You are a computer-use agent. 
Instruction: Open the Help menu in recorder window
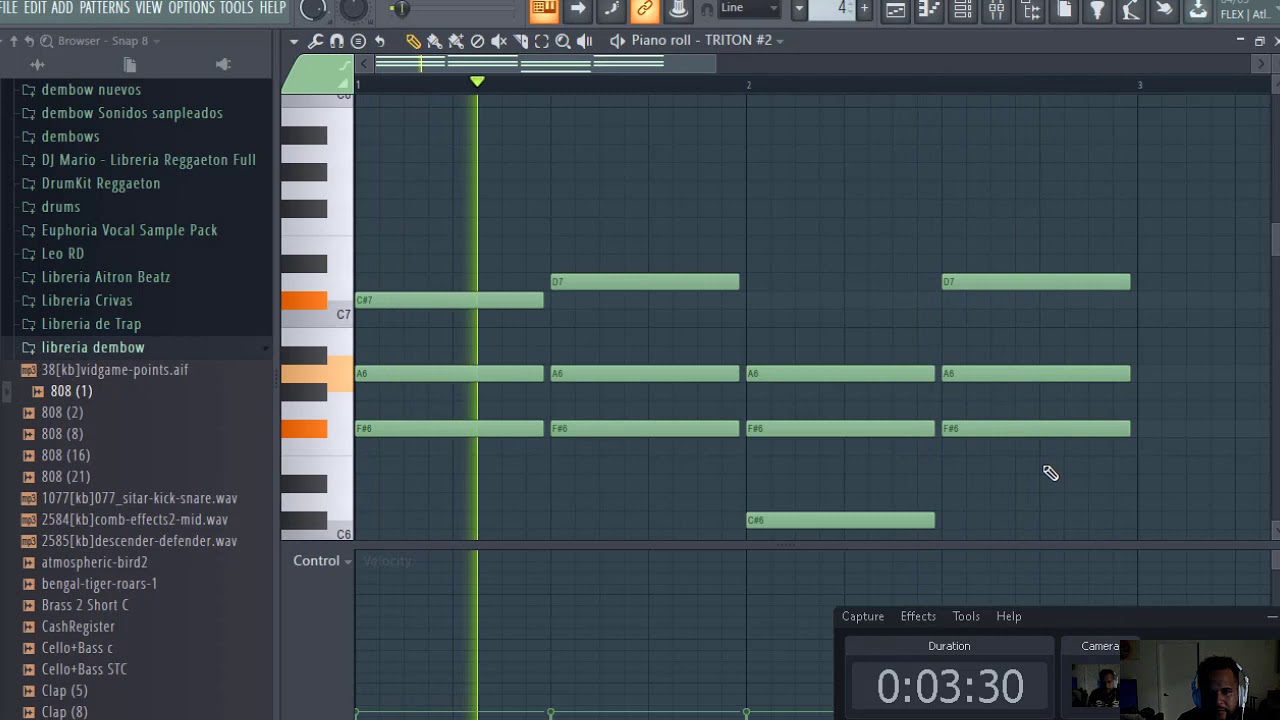click(1009, 616)
